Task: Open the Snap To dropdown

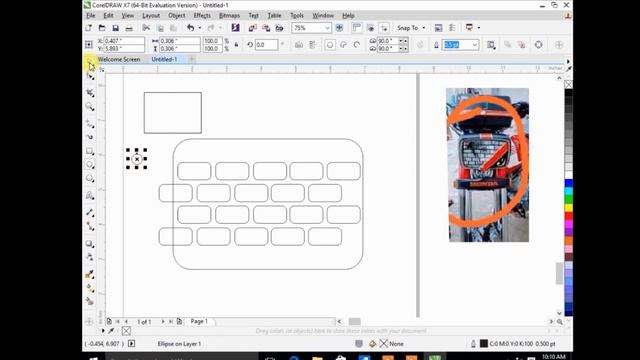Action: 411,28
